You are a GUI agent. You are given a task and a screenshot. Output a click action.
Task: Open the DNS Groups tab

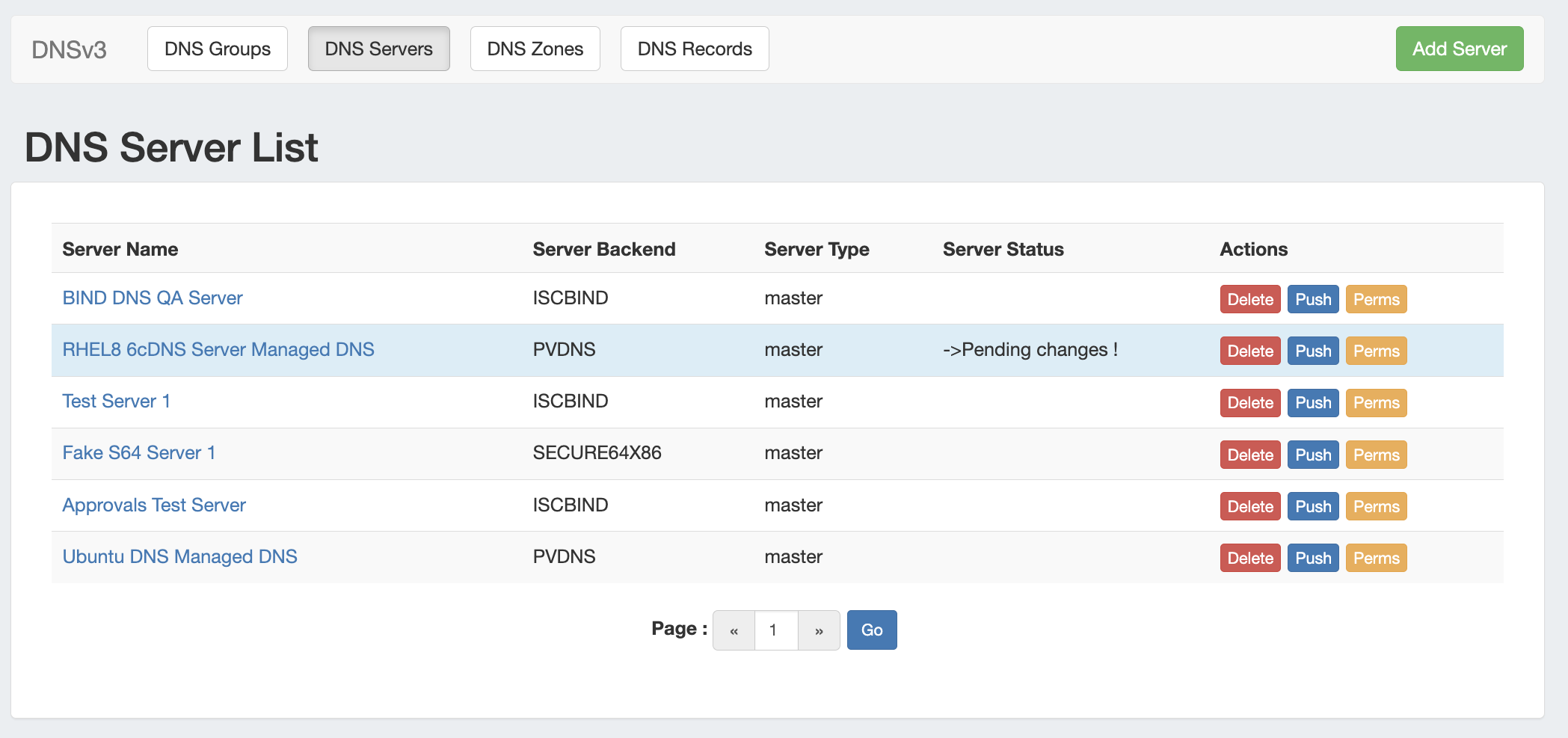[x=217, y=49]
